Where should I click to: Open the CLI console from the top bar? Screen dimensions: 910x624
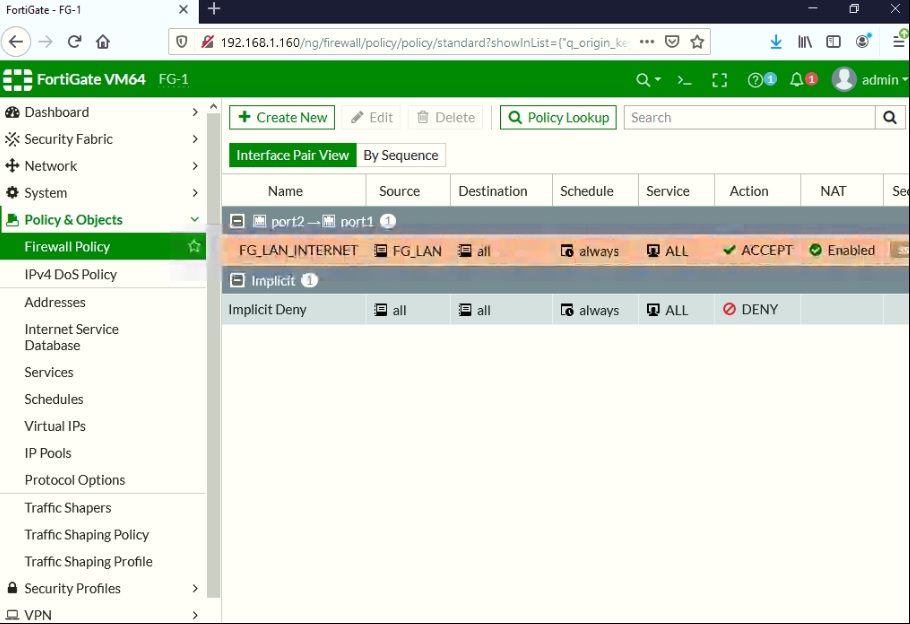[x=686, y=79]
